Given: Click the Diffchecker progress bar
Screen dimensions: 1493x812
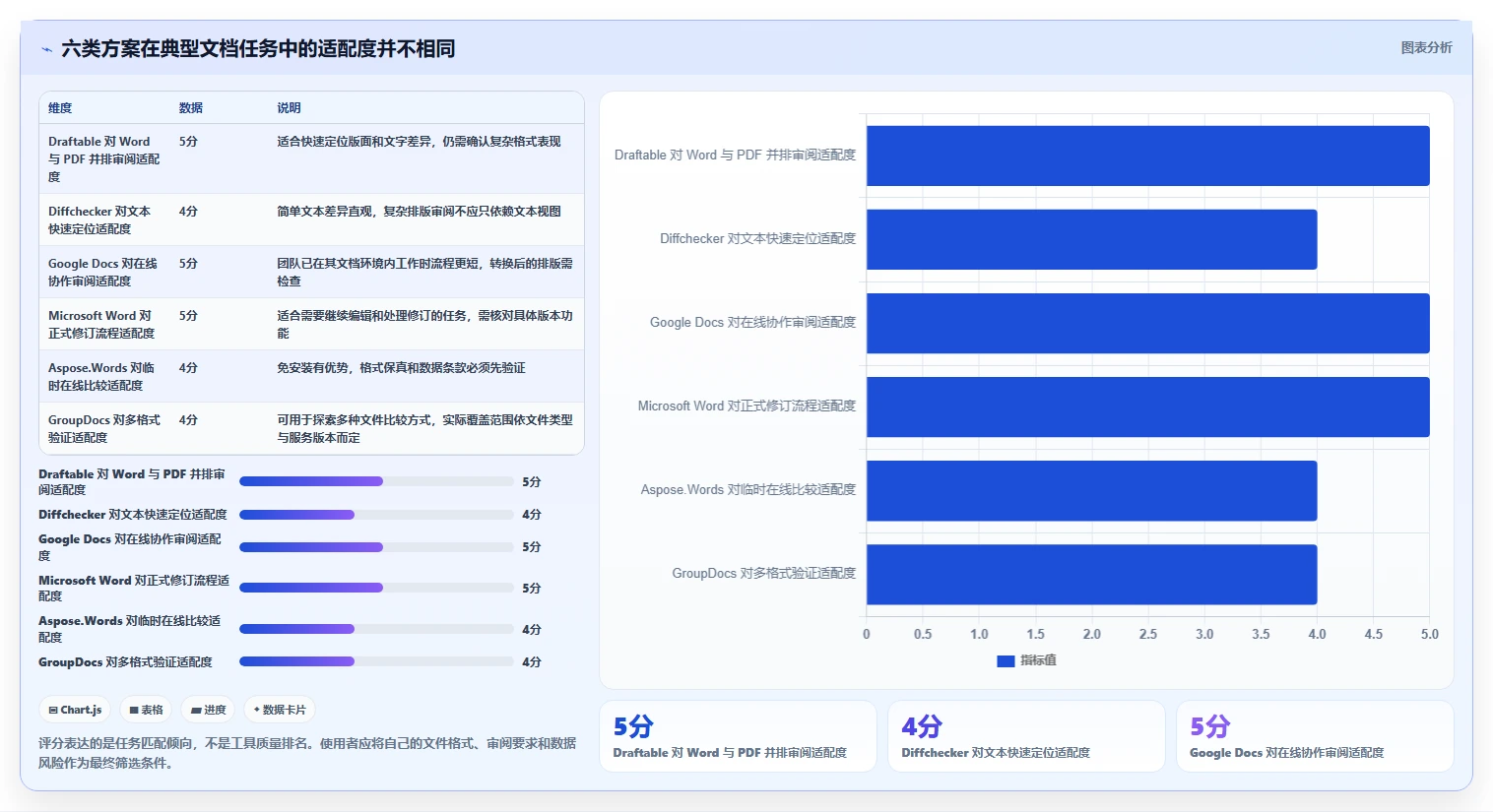Looking at the screenshot, I should [x=376, y=515].
